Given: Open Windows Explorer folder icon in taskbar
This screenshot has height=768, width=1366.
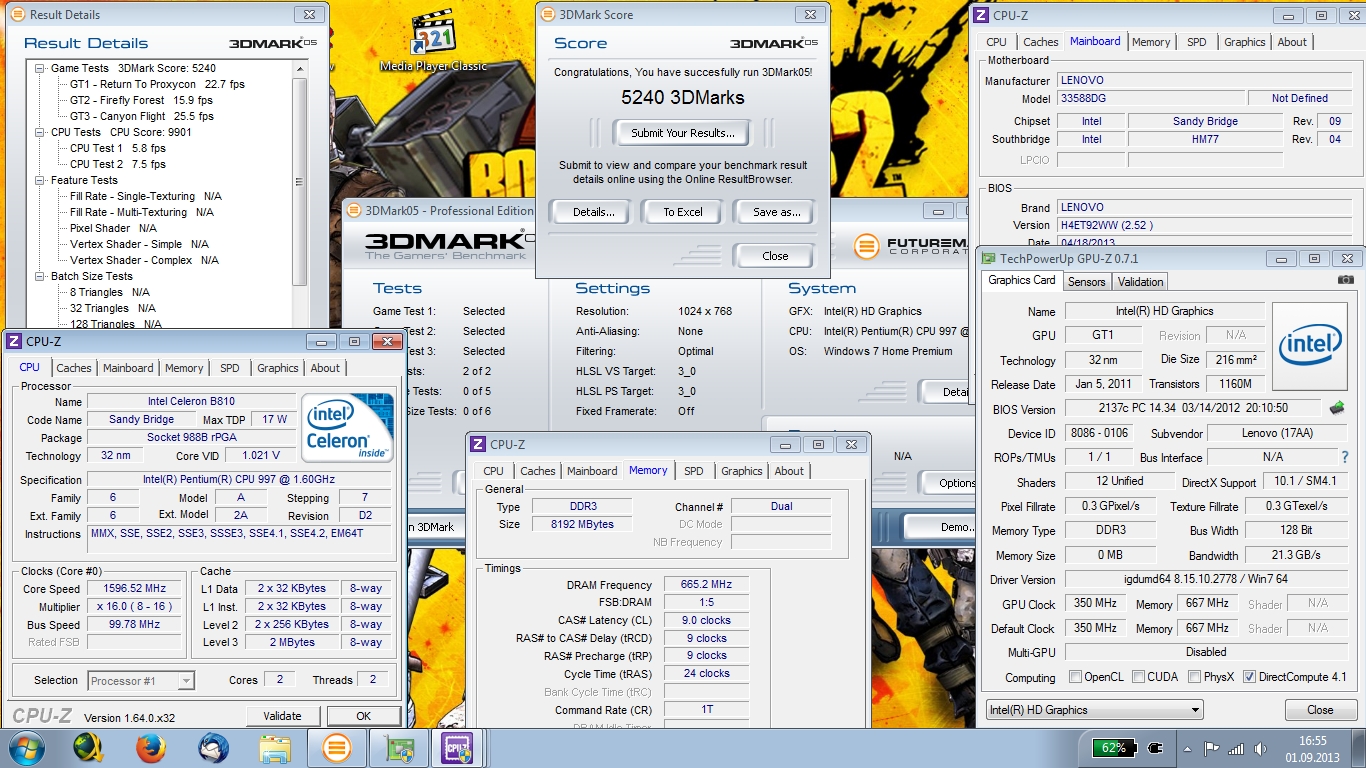Looking at the screenshot, I should pyautogui.click(x=275, y=748).
